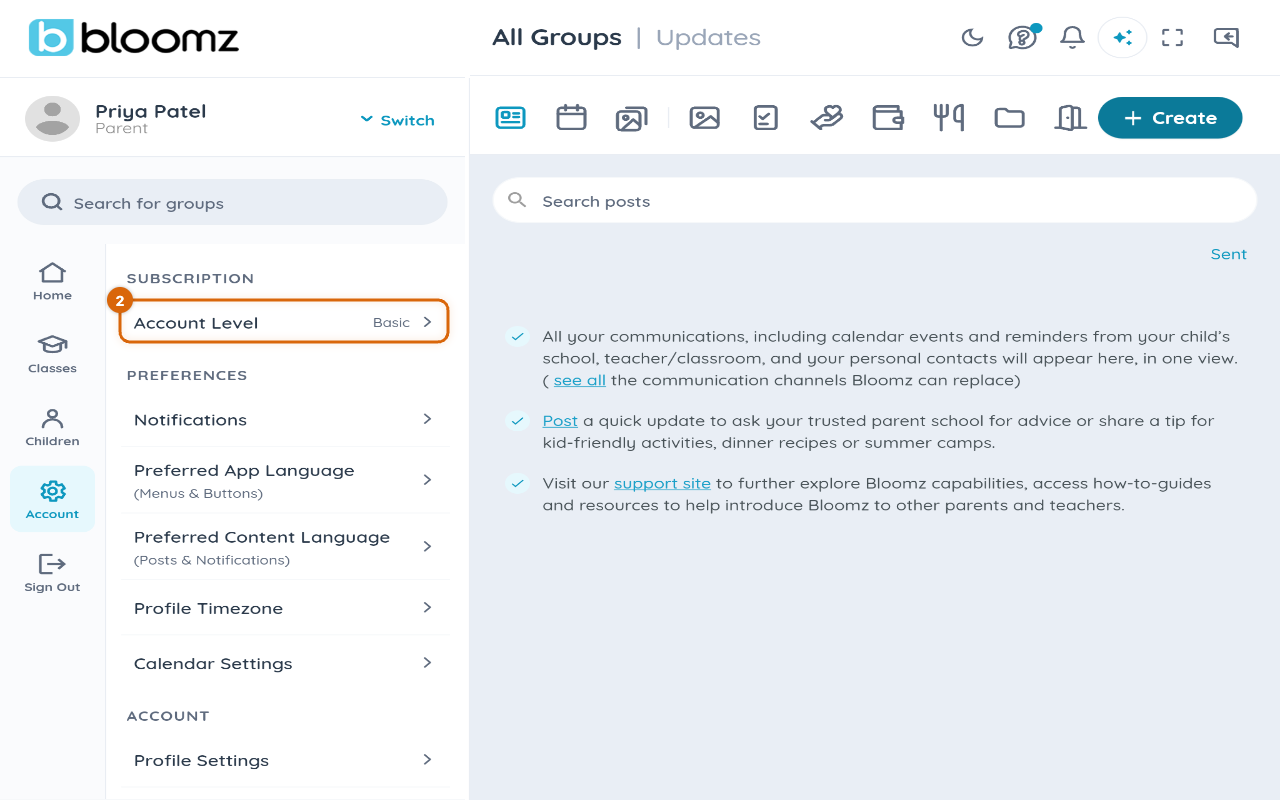Open the door room toolbar icon
Image resolution: width=1280 pixels, height=800 pixels.
[x=1070, y=118]
